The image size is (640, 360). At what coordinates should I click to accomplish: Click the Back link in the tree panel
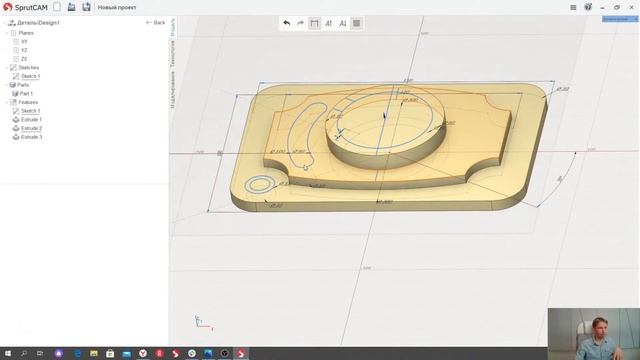[x=156, y=22]
